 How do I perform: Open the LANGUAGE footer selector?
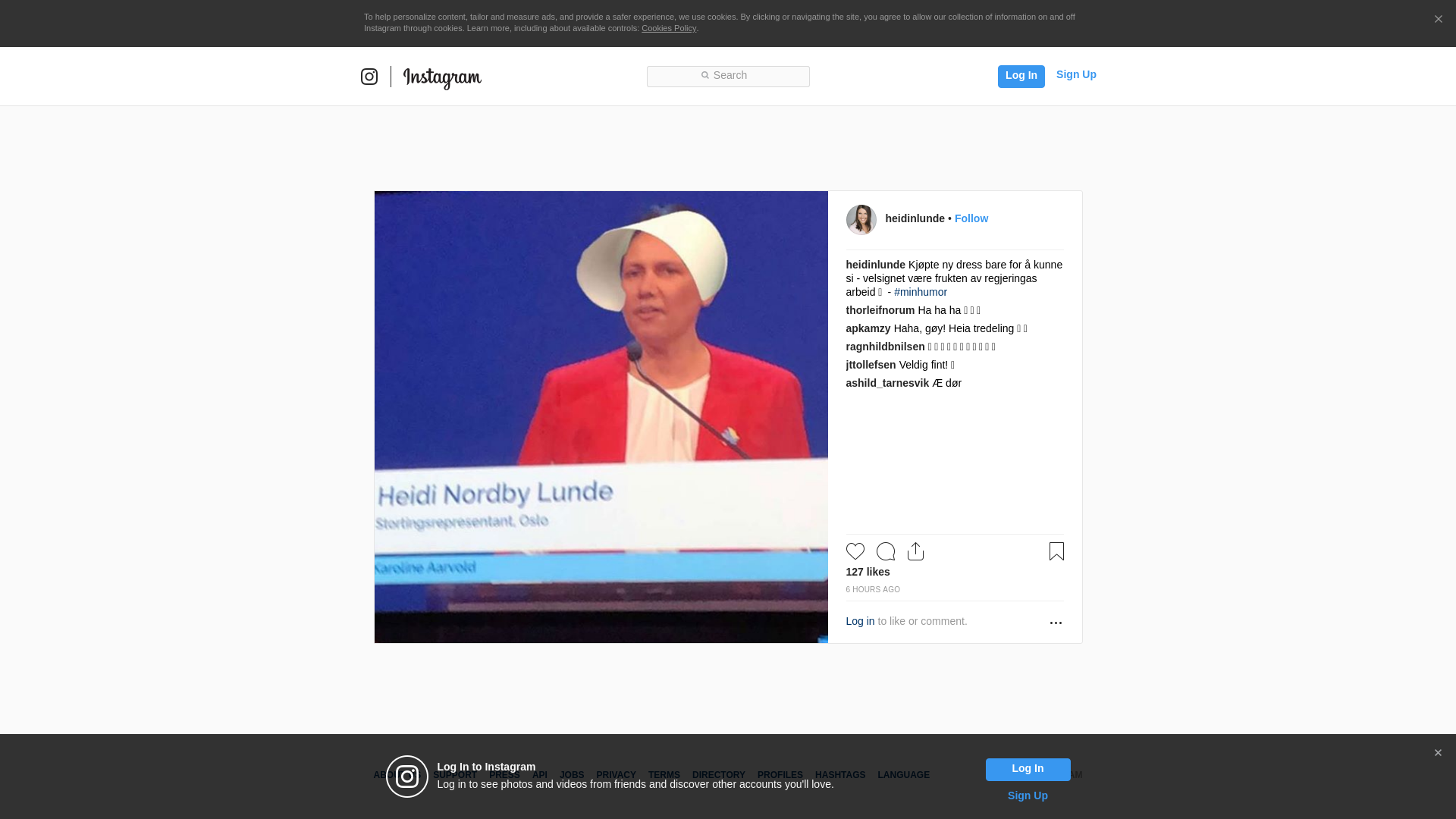coord(903,775)
